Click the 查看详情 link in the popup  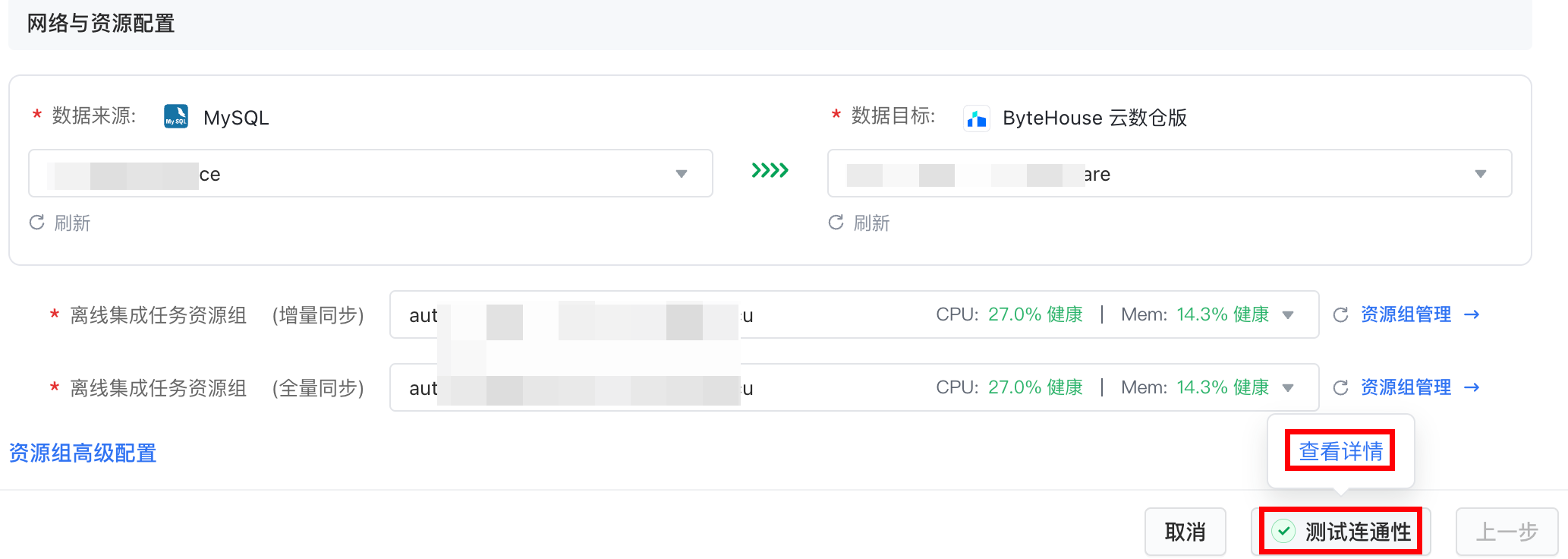[x=1340, y=451]
